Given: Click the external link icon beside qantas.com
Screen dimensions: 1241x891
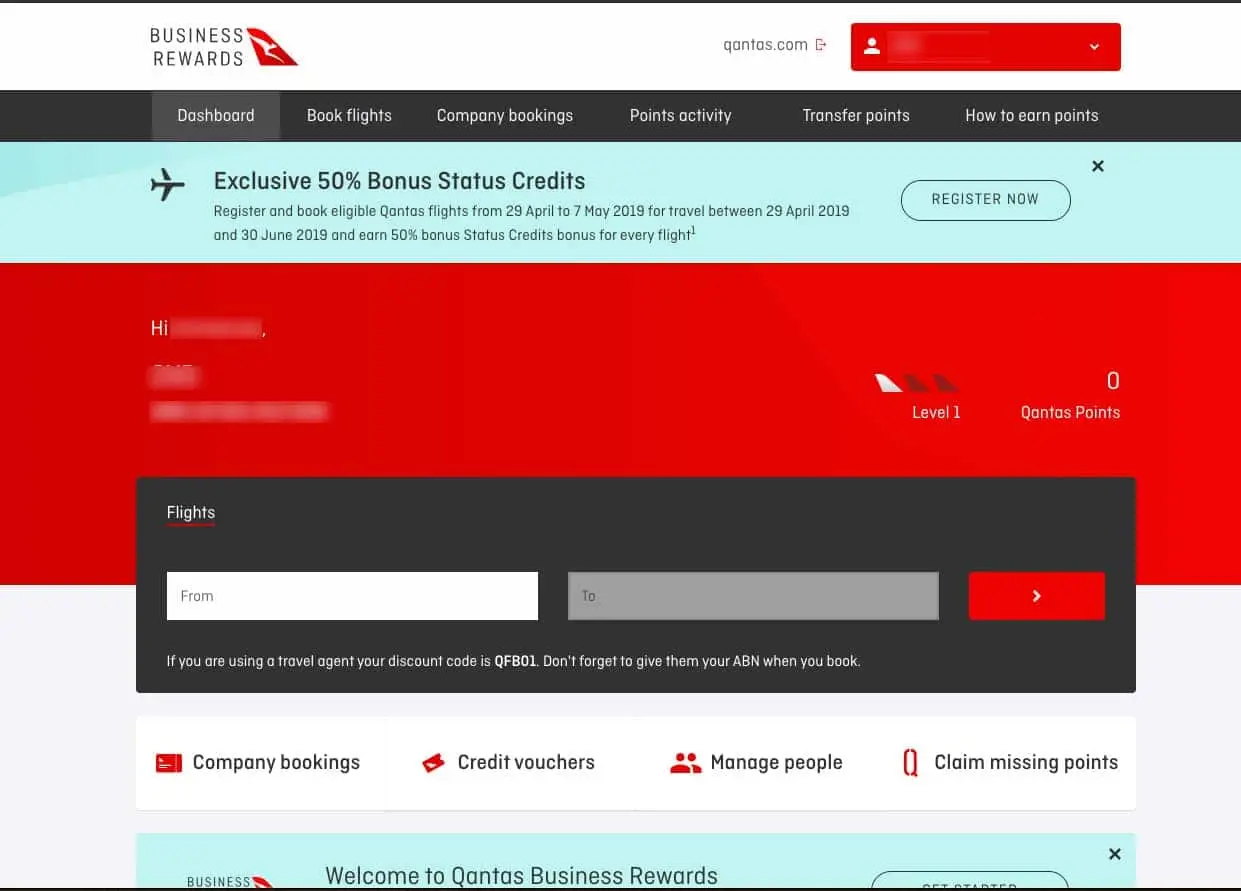Looking at the screenshot, I should (821, 45).
